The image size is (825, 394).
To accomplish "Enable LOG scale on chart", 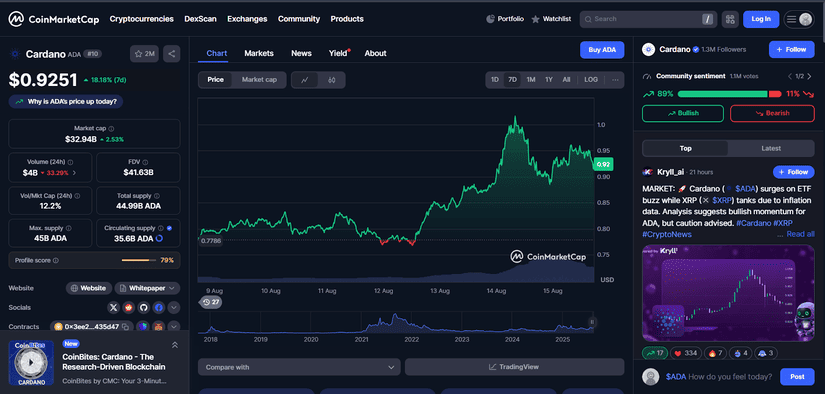I will tap(591, 80).
